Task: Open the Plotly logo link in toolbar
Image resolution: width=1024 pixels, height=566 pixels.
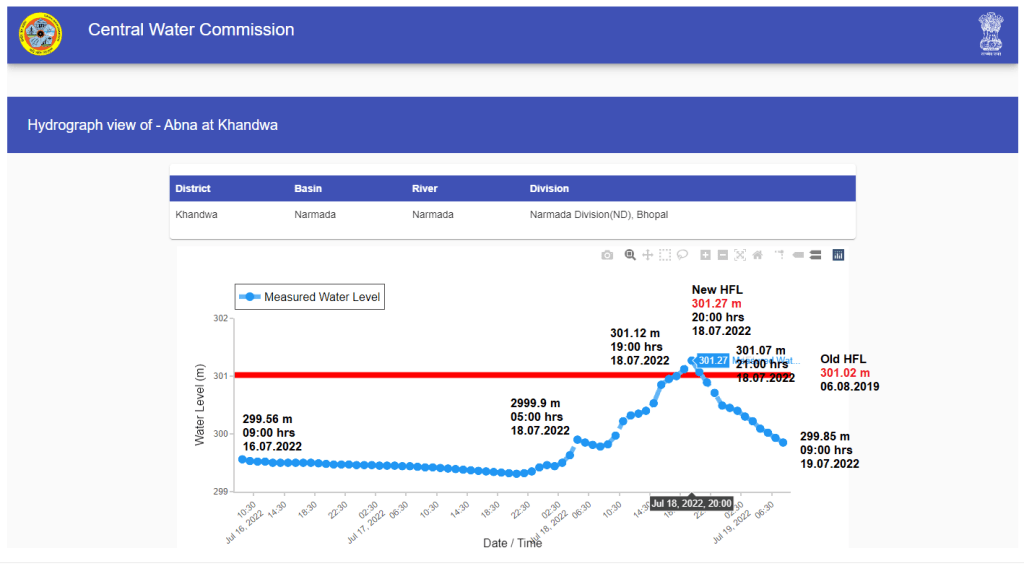Action: (x=838, y=255)
